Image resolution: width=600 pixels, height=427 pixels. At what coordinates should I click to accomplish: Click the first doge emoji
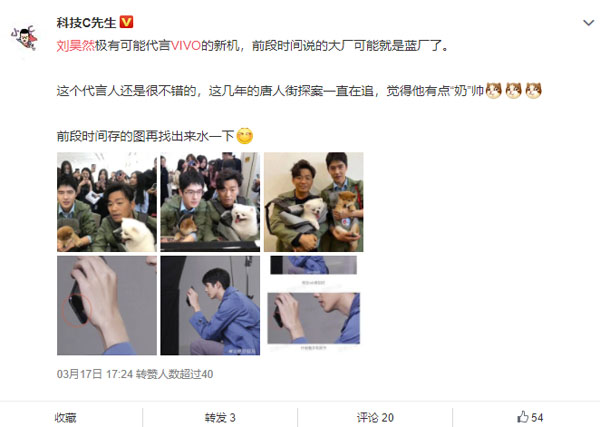[x=494, y=91]
